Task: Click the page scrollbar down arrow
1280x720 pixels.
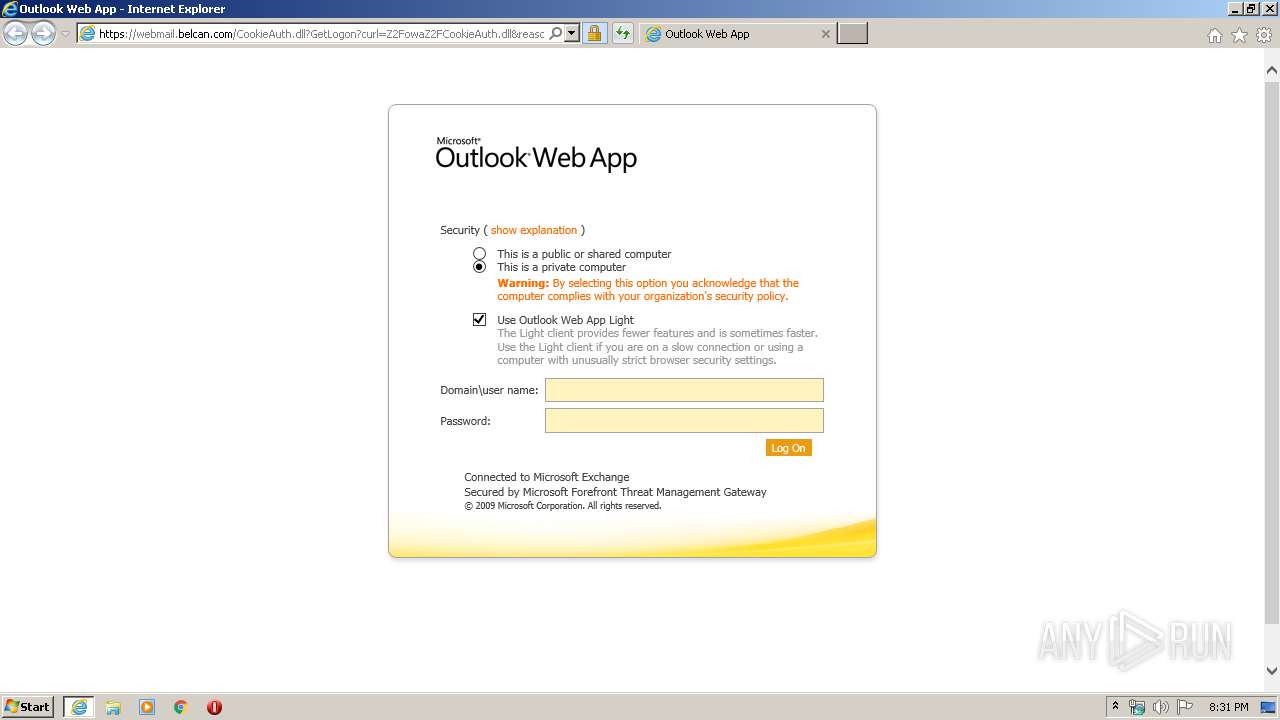Action: pos(1272,671)
